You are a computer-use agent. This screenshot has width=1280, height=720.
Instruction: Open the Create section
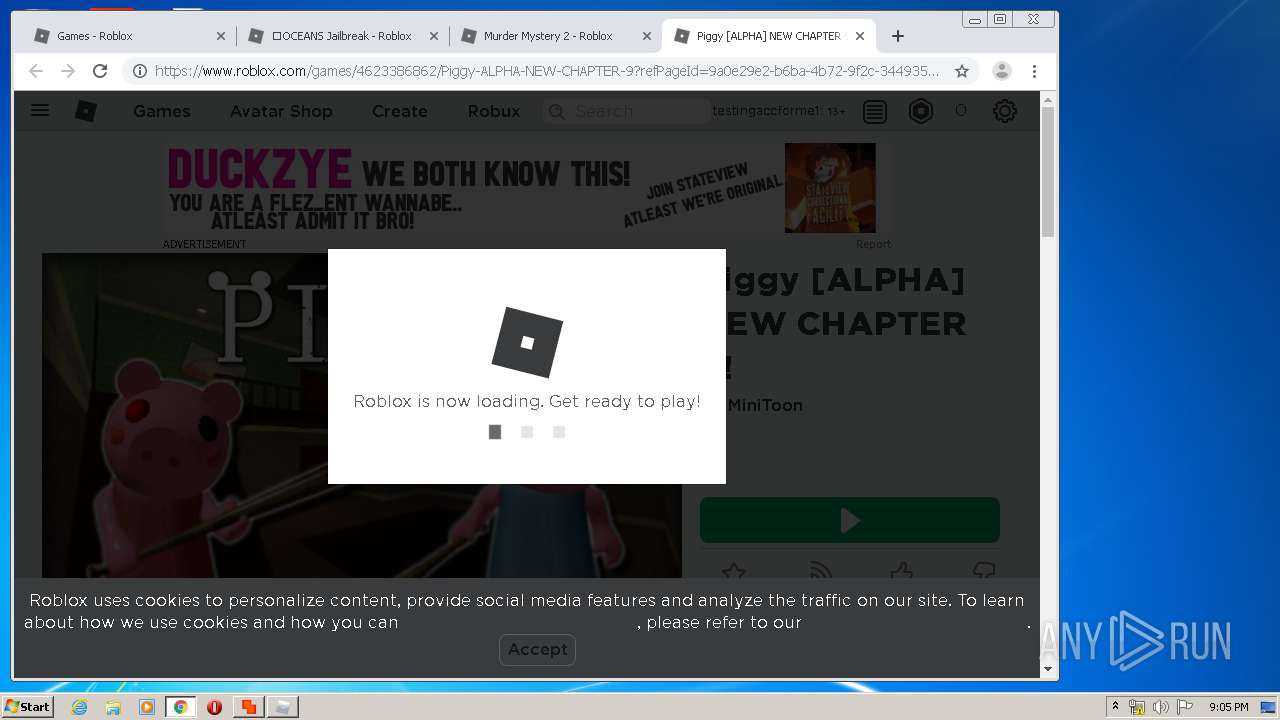(x=400, y=111)
